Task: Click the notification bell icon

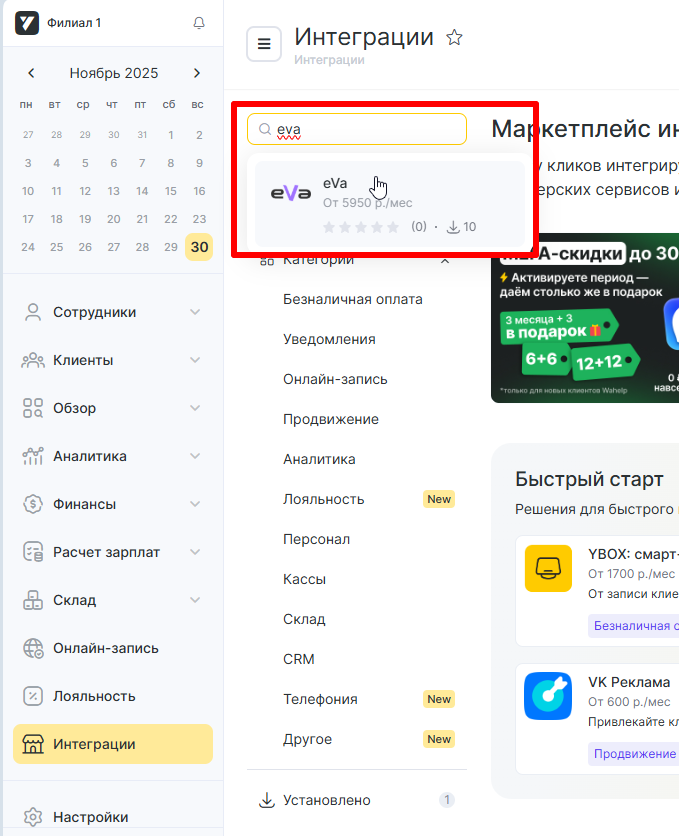Action: 199,23
